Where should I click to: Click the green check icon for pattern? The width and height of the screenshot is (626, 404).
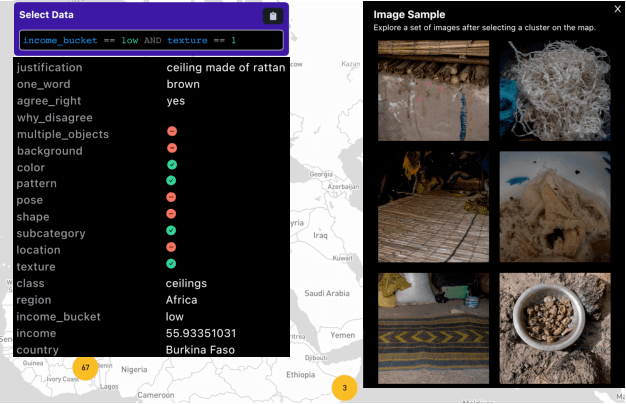tap(171, 181)
